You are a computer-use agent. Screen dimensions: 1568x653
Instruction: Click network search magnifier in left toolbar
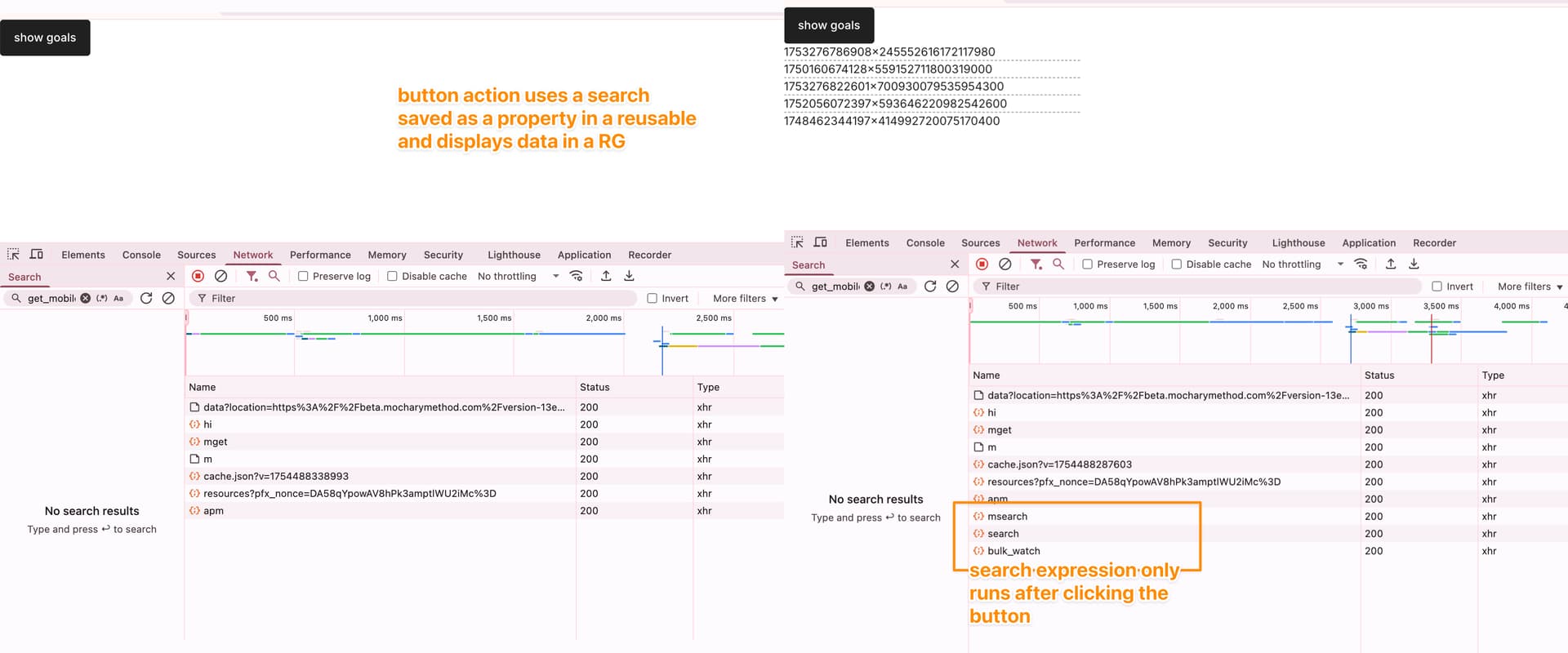click(274, 276)
